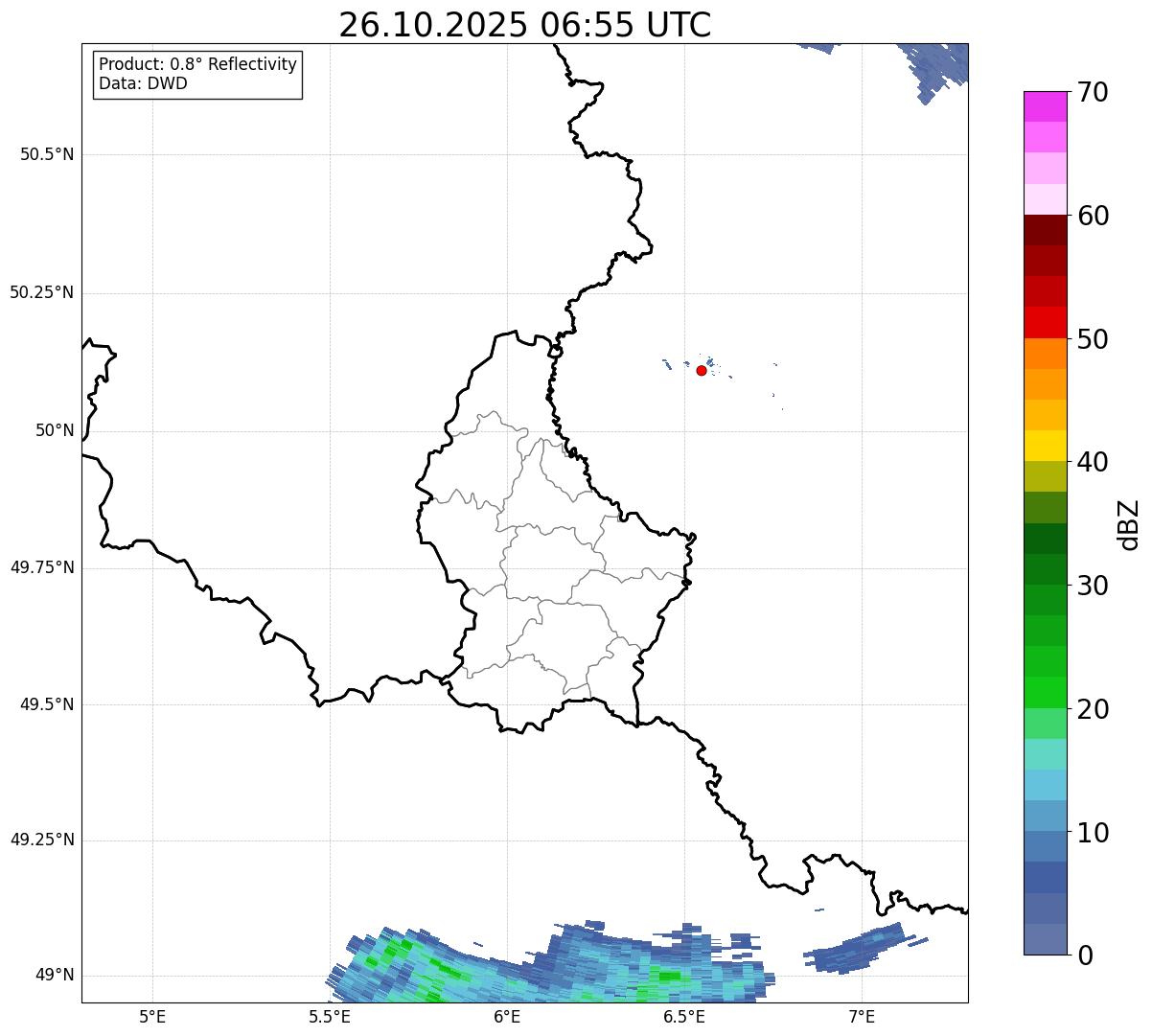Screen dimensions: 1152x1036
Task: Click the 5.5°E longitude label
Action: coord(330,1016)
